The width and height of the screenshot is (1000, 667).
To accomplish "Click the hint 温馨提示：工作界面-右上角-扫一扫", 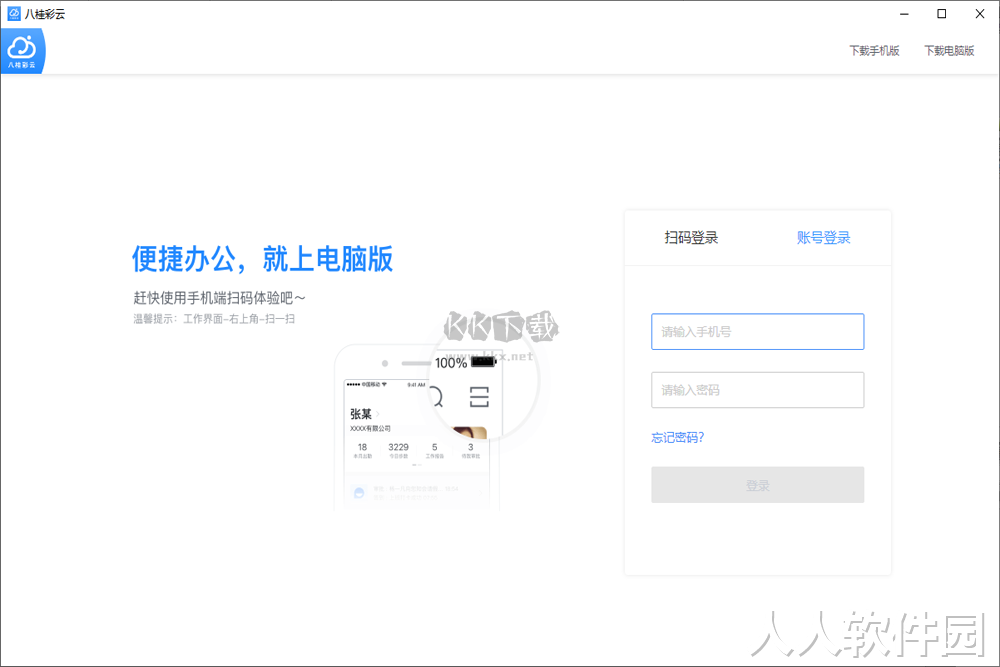I will 214,319.
